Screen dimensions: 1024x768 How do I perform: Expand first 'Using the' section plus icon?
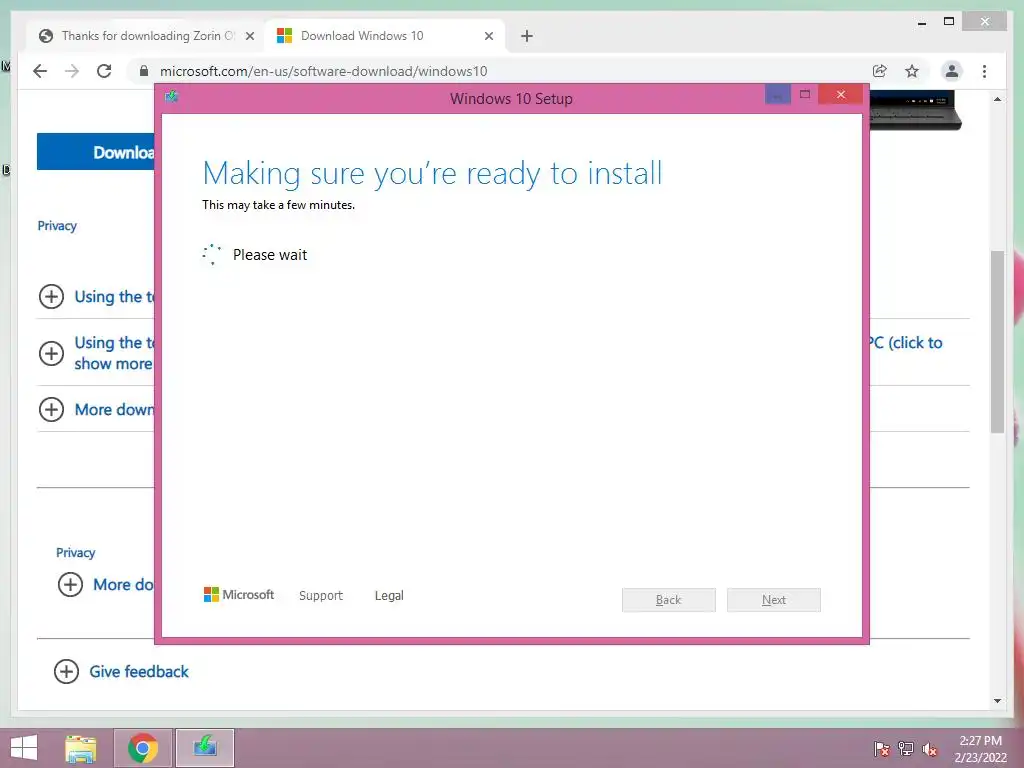coord(52,296)
